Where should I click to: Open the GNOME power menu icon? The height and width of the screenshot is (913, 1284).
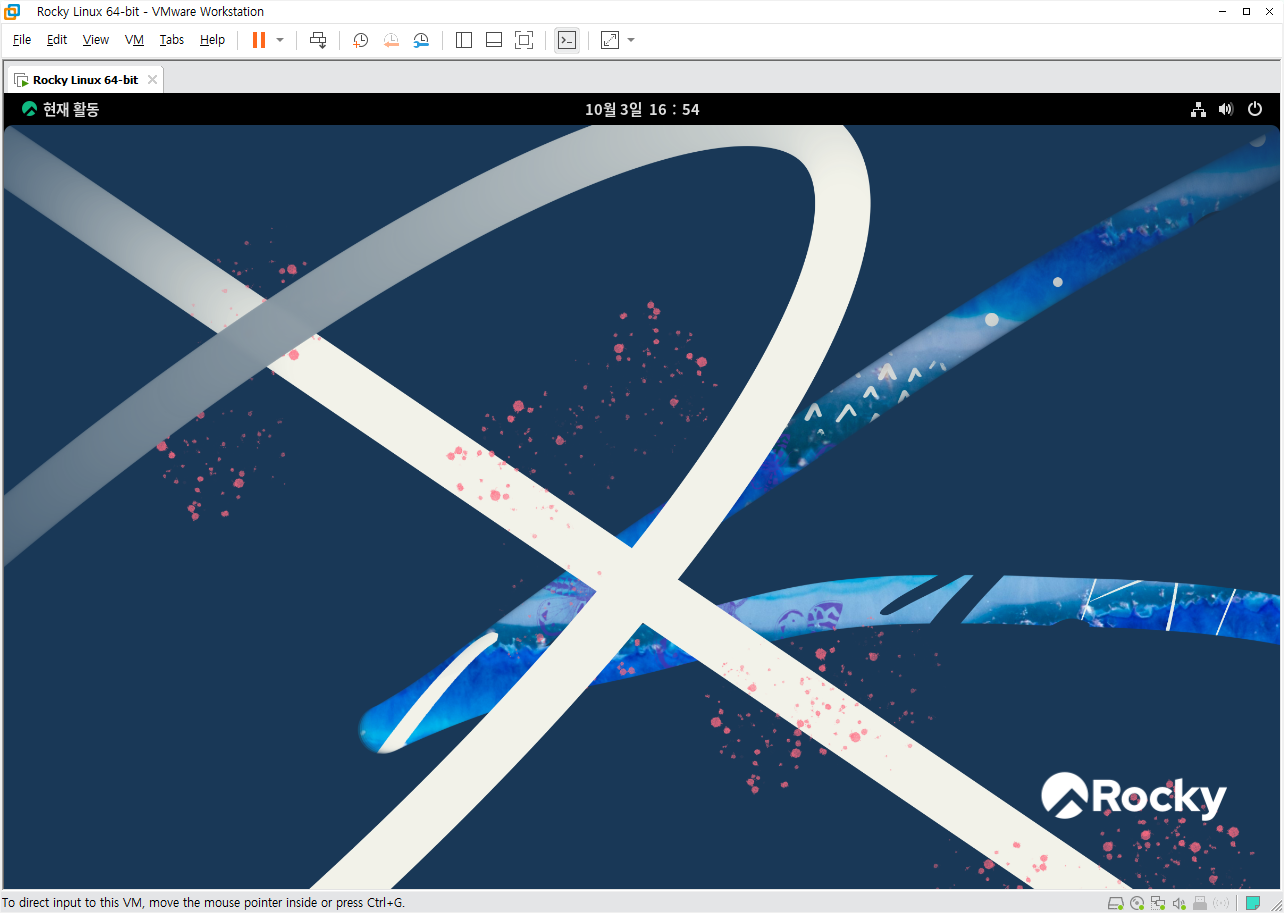pyautogui.click(x=1255, y=109)
